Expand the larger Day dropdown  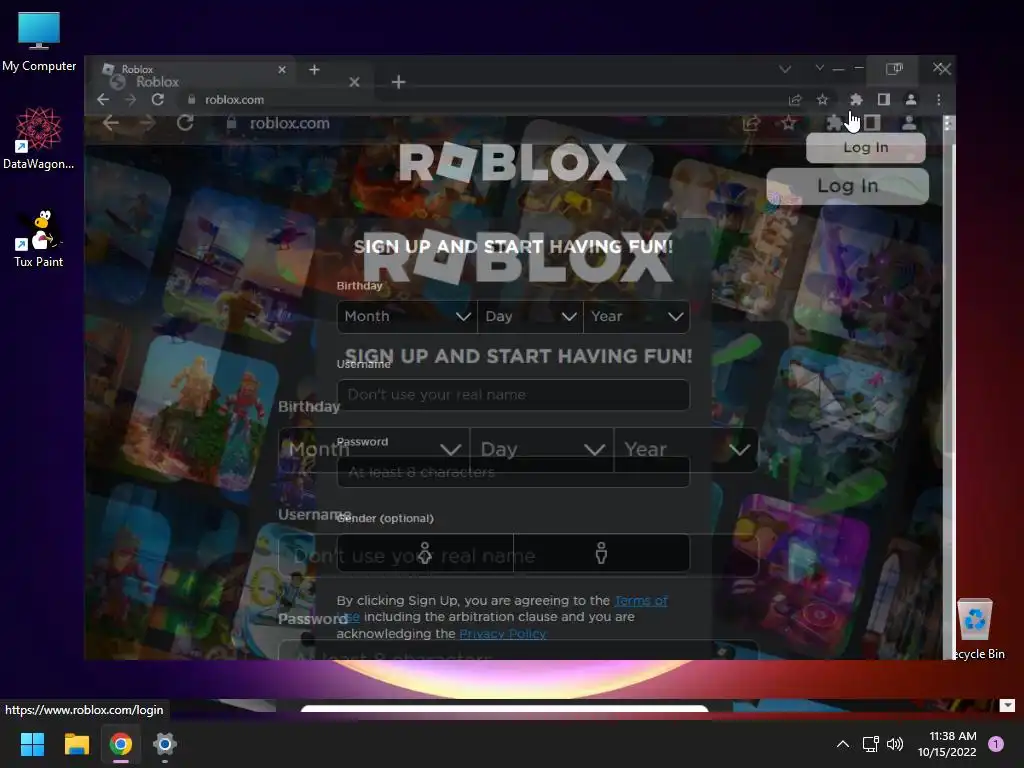tap(541, 450)
